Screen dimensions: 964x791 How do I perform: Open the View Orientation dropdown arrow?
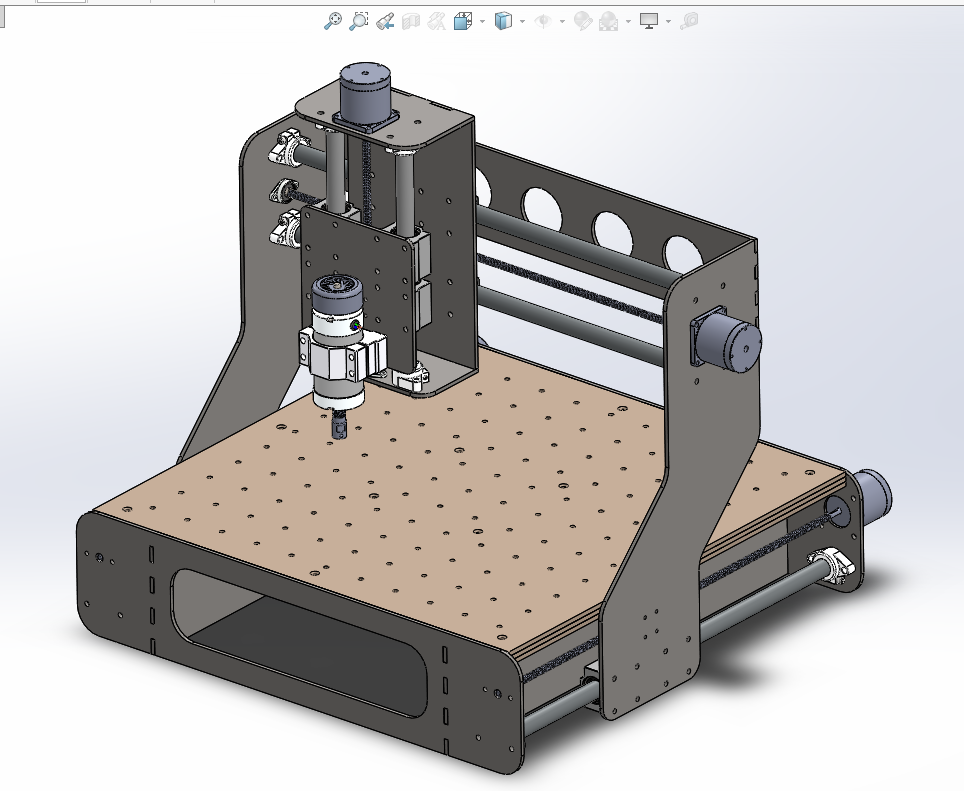pyautogui.click(x=482, y=22)
